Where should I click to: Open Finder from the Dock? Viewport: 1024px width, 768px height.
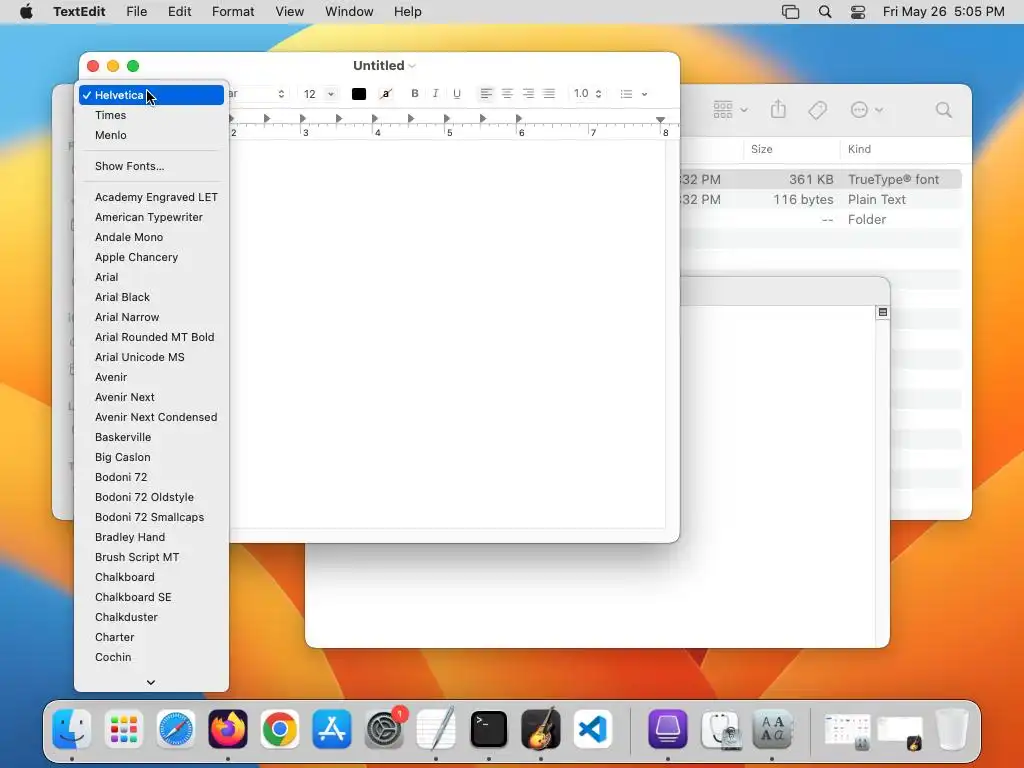pyautogui.click(x=71, y=729)
